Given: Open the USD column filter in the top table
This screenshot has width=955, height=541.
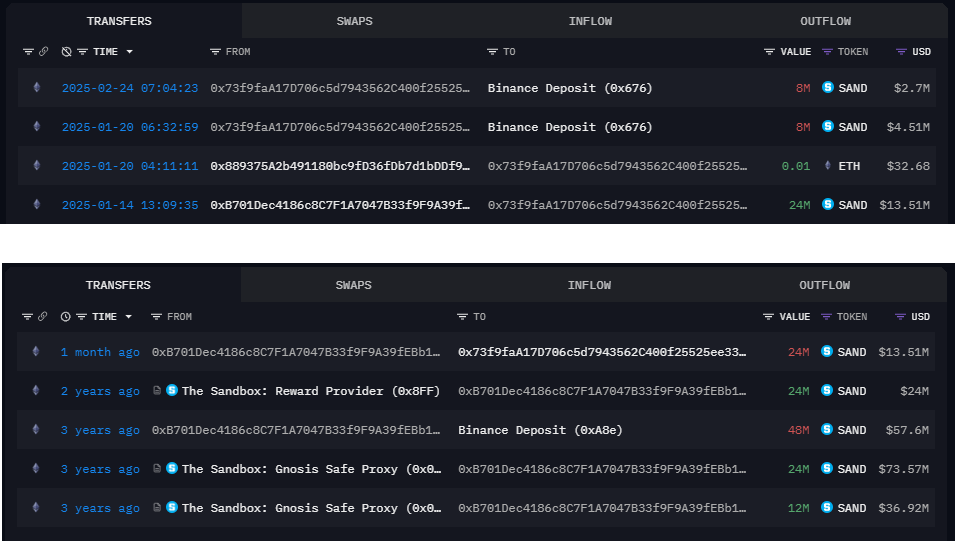Looking at the screenshot, I should (902, 51).
